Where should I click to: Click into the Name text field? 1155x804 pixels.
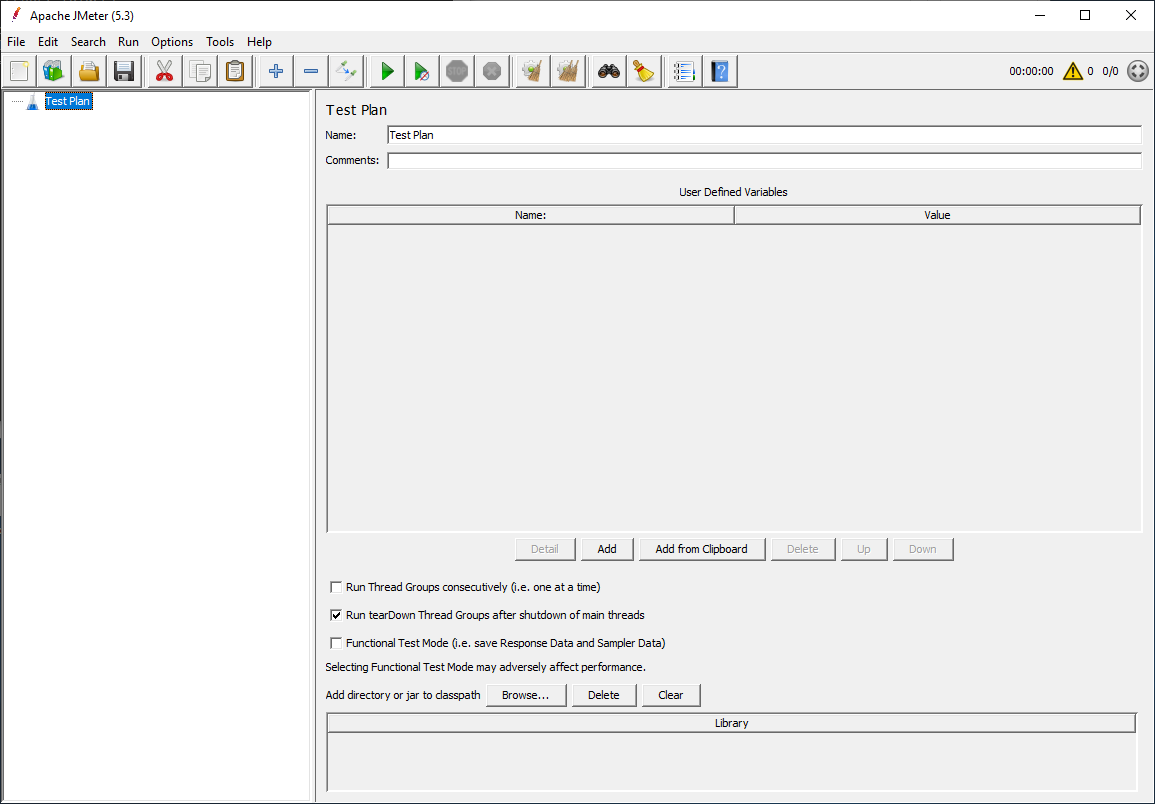765,135
